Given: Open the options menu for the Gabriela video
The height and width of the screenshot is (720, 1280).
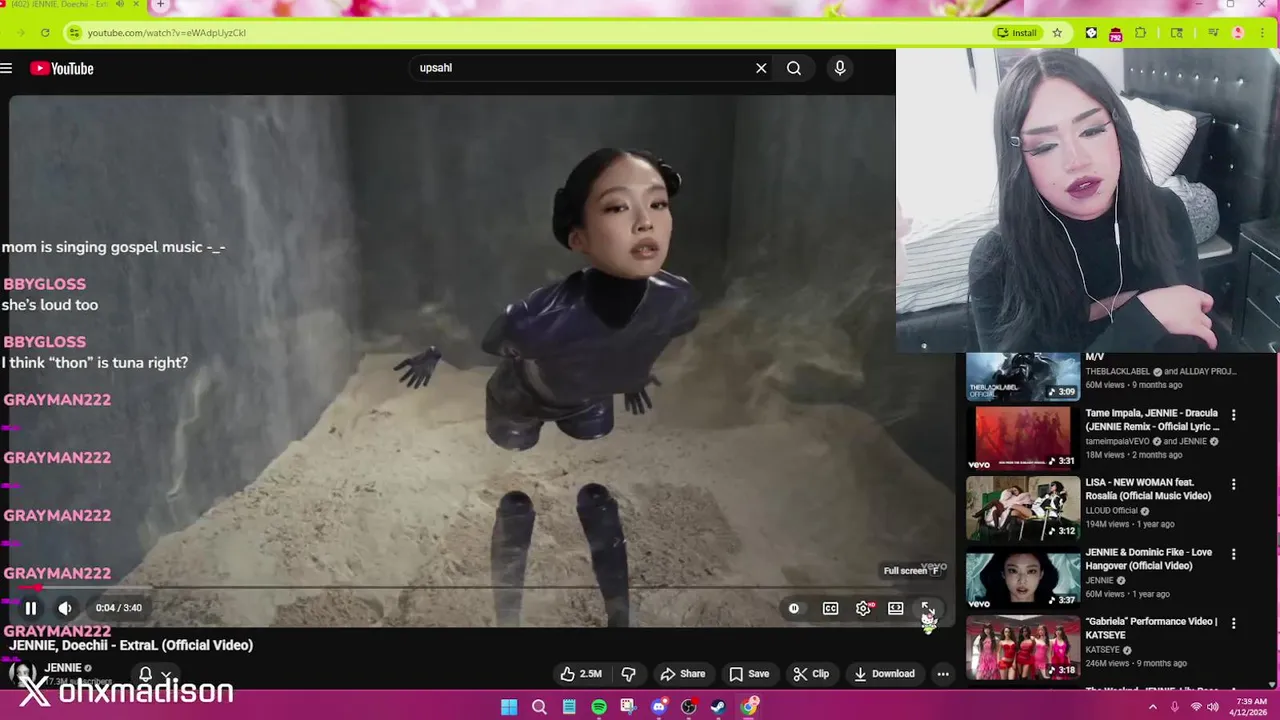Looking at the screenshot, I should point(1233,623).
